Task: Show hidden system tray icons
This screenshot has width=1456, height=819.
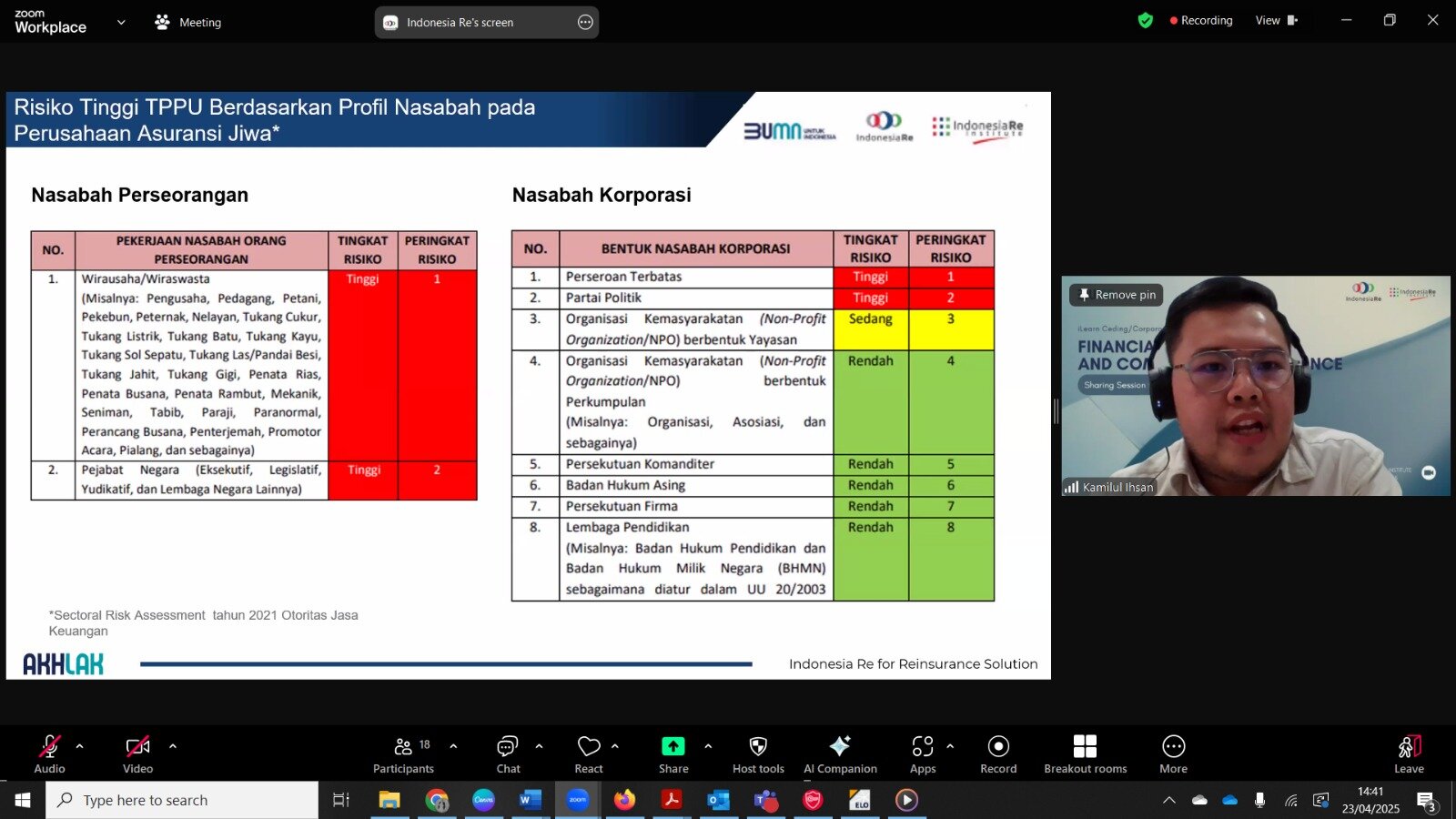Action: pyautogui.click(x=1169, y=800)
